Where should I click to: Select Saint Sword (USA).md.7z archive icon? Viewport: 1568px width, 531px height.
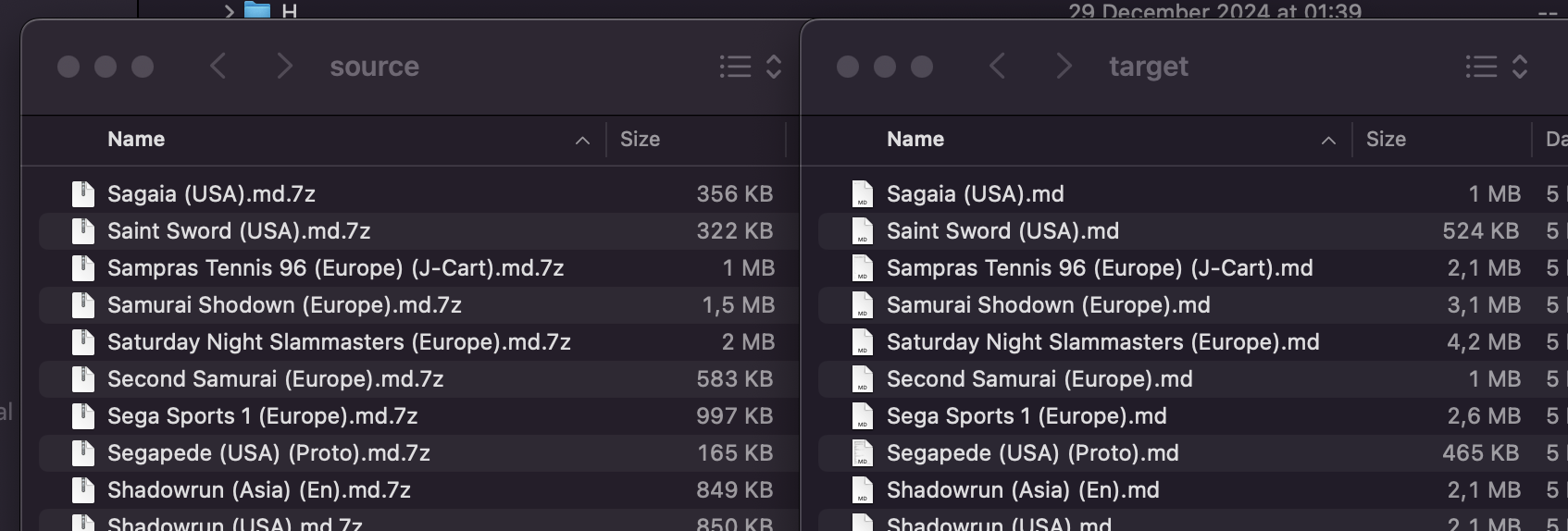(x=83, y=230)
